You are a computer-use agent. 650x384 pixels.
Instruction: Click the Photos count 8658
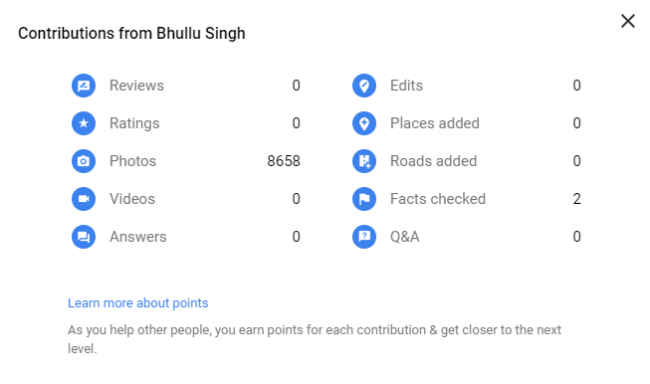pyautogui.click(x=284, y=161)
